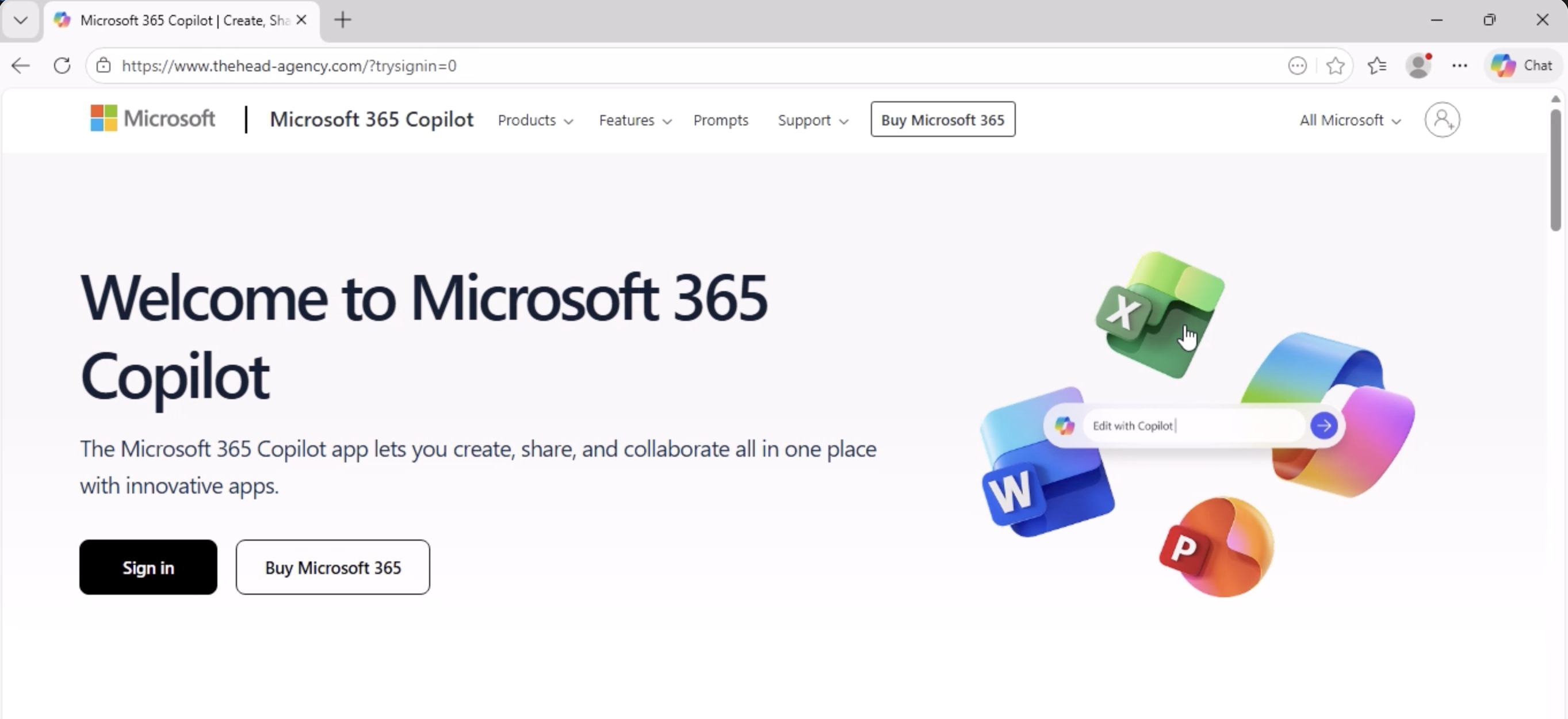Click the browser back arrow
Image resolution: width=1568 pixels, height=719 pixels.
tap(21, 65)
